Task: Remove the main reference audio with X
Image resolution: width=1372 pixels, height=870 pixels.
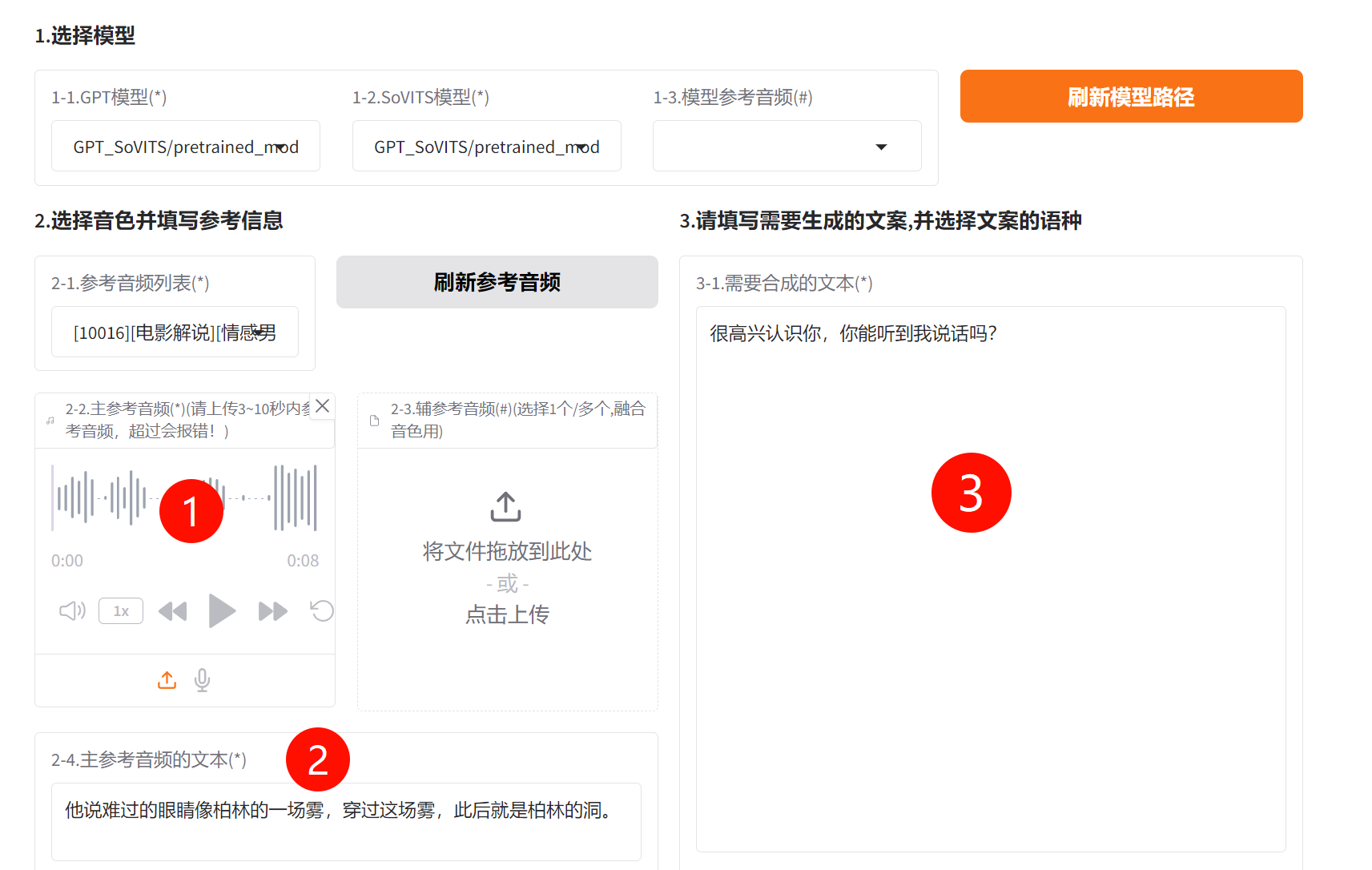Action: [x=322, y=406]
